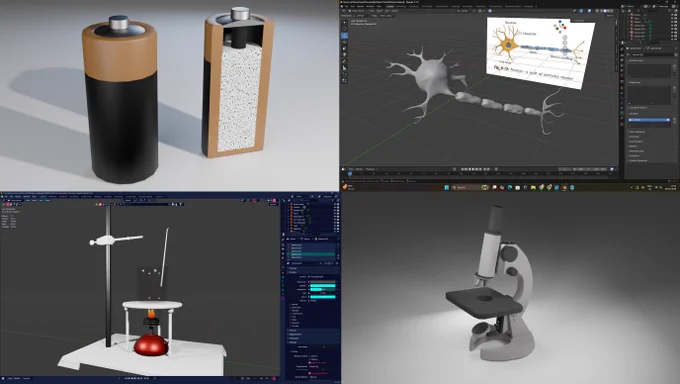The height and width of the screenshot is (384, 680).
Task: Select the 3D Cursor tool in neuron window
Action: point(344,29)
